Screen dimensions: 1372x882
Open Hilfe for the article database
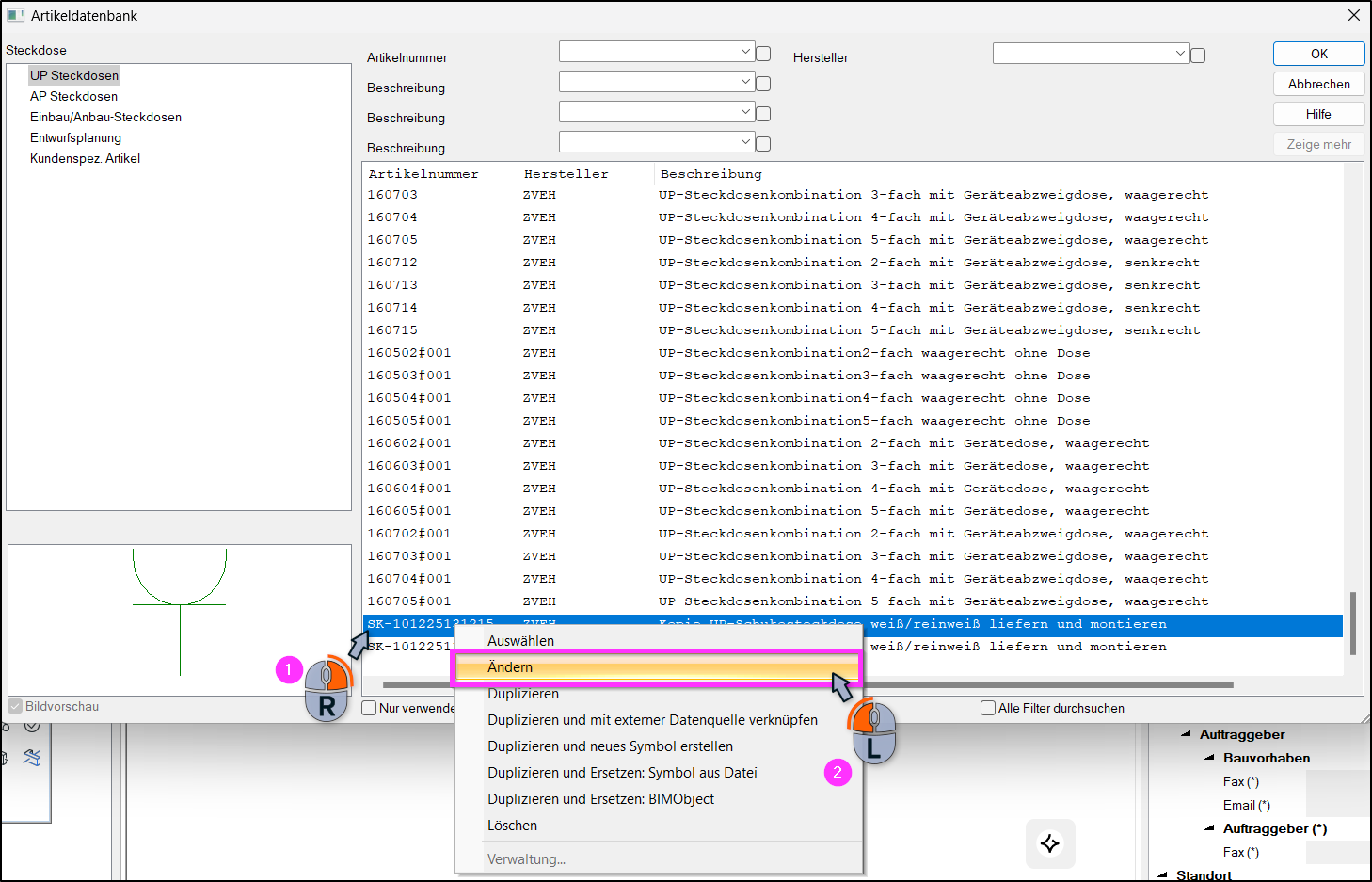tap(1319, 114)
